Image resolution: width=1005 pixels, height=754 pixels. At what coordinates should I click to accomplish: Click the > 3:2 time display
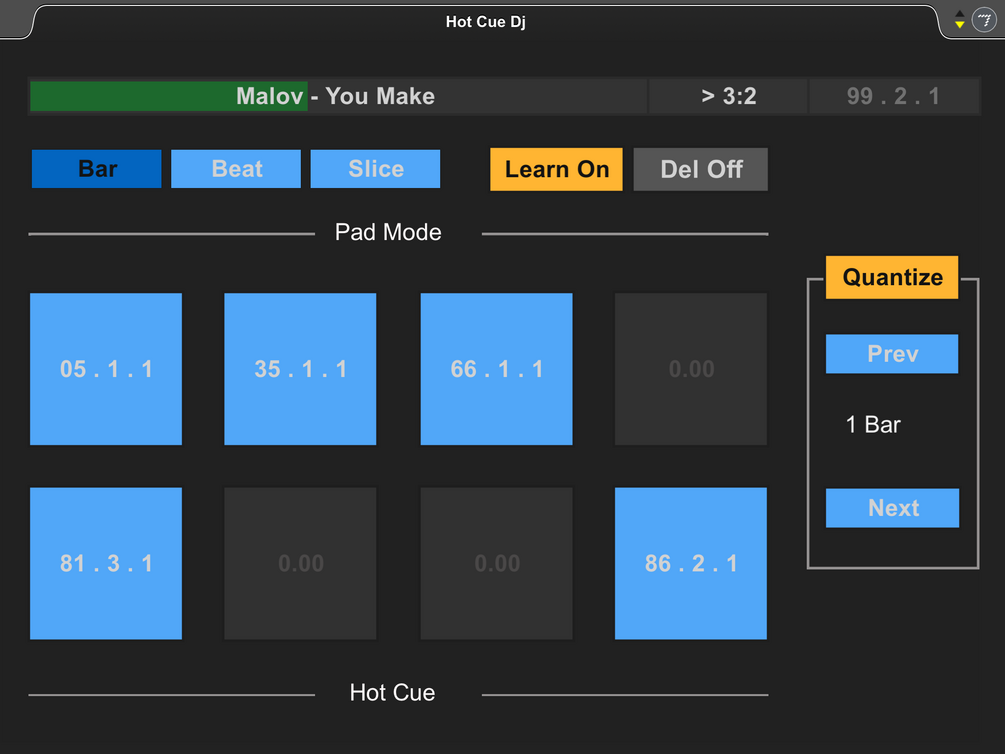click(728, 96)
